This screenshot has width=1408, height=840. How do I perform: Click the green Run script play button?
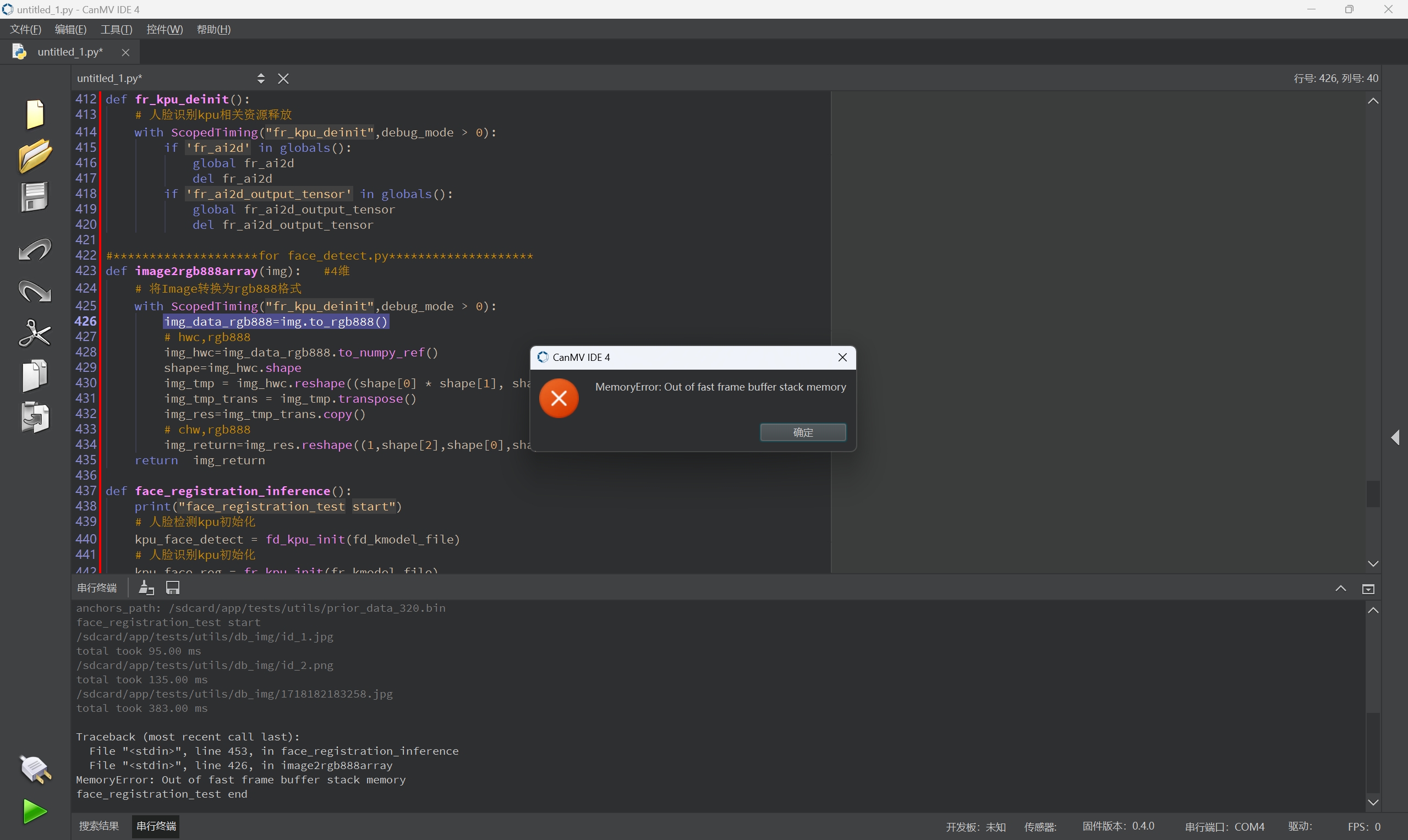tap(35, 812)
